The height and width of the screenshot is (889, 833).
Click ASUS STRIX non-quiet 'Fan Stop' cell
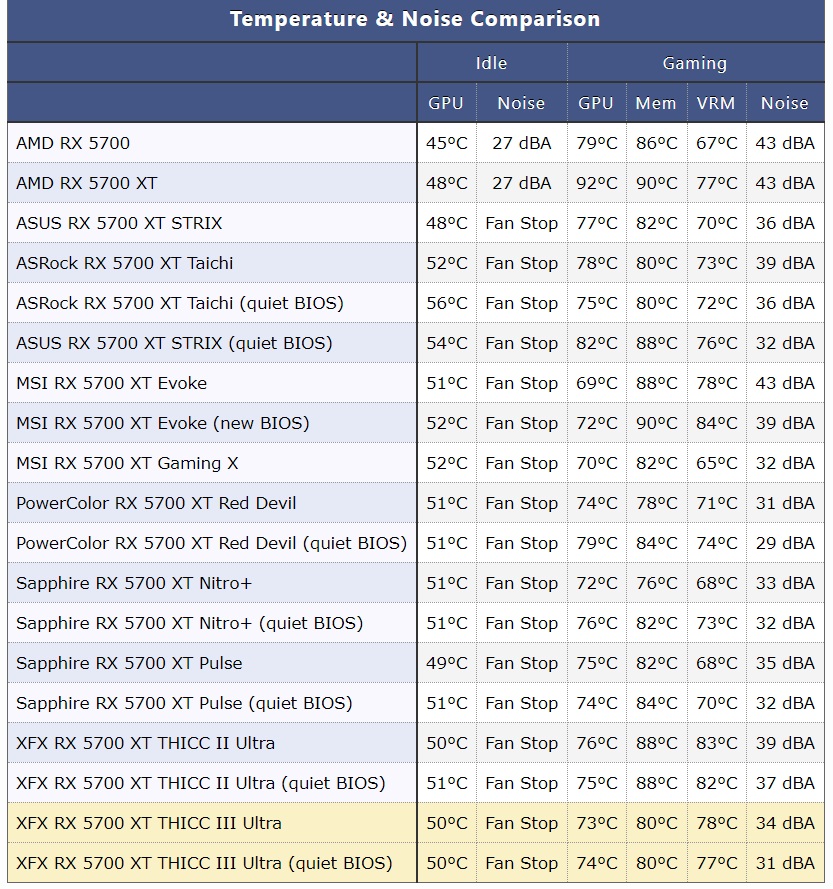[521, 223]
